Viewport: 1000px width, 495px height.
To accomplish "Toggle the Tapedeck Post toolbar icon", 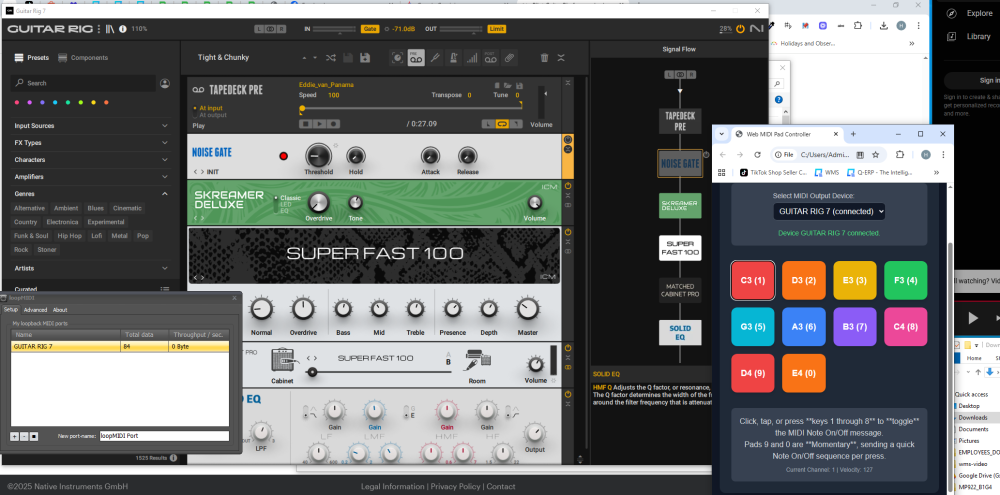I will 490,58.
